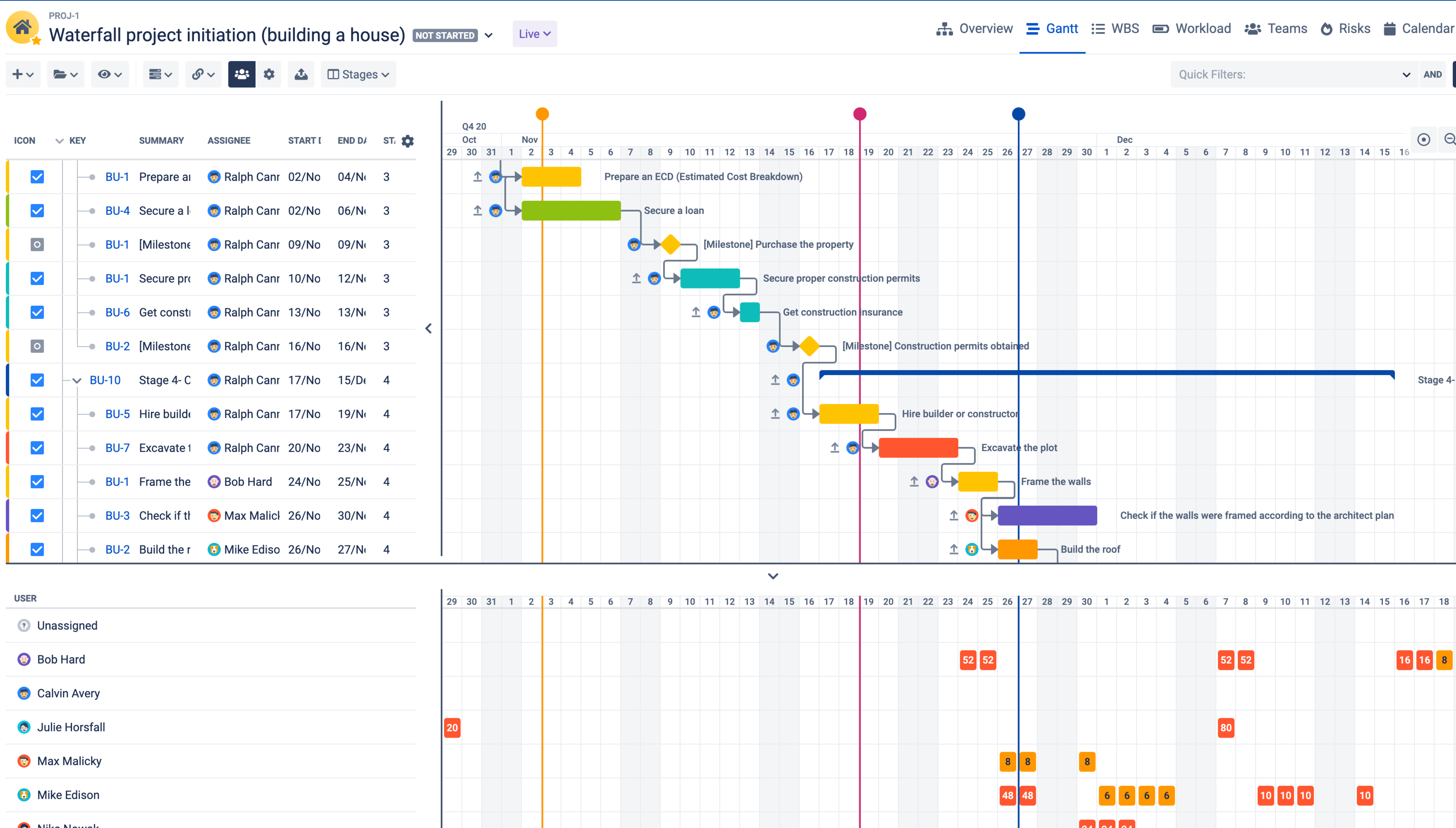Collapse the BU-10 Stage 4 tree row
Screen dimensions: 1456x828
[77, 381]
